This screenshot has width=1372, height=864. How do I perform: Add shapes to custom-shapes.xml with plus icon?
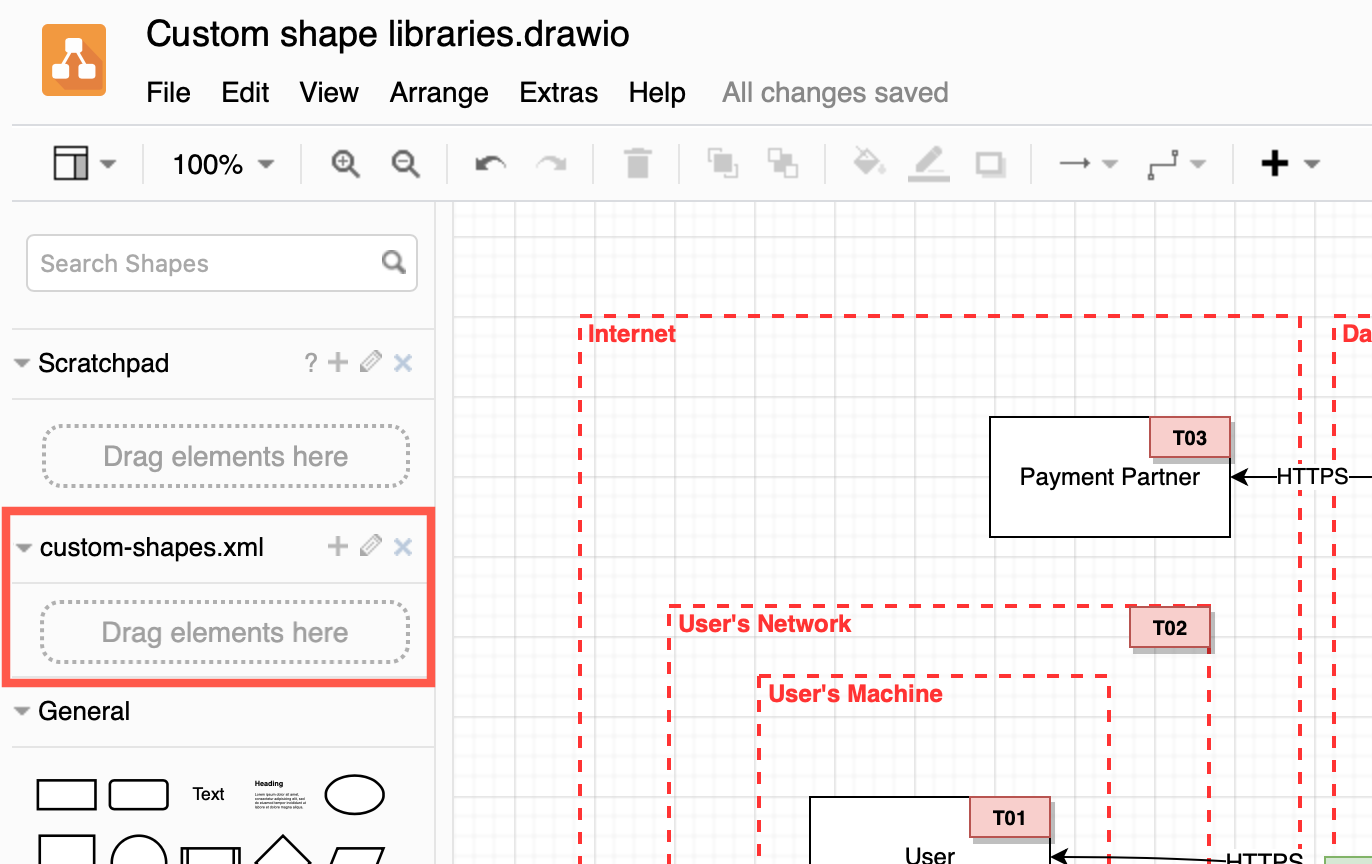coord(337,546)
